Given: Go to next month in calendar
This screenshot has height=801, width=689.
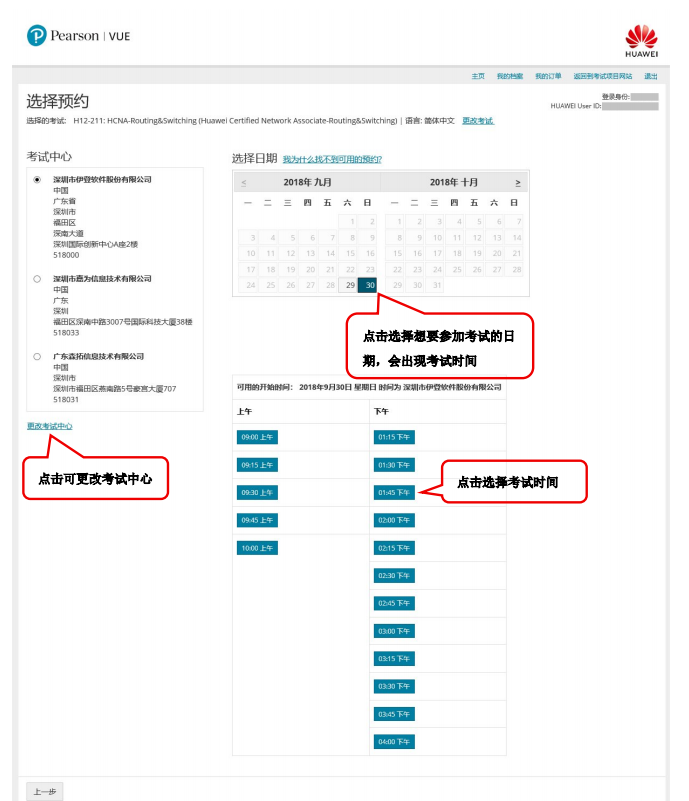Looking at the screenshot, I should coord(517,182).
